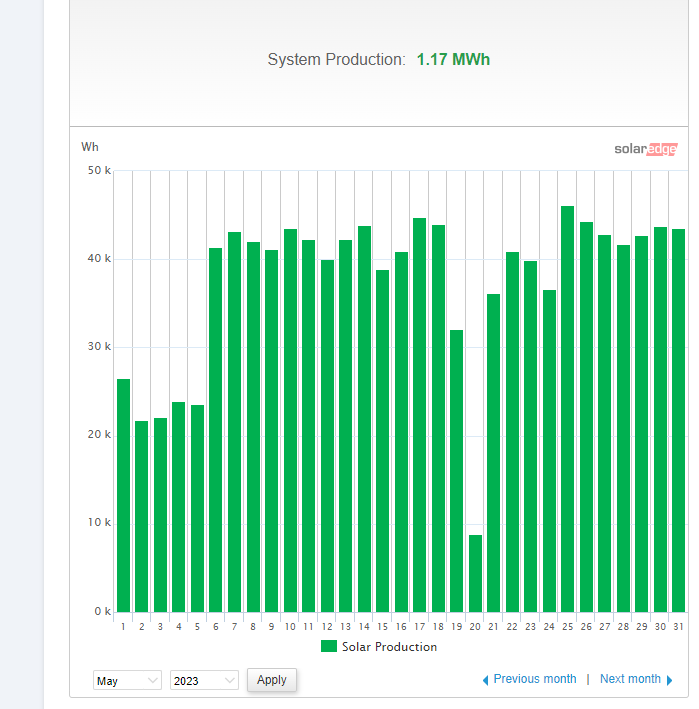Select the short bar for day 20
The height and width of the screenshot is (709, 699).
point(476,573)
